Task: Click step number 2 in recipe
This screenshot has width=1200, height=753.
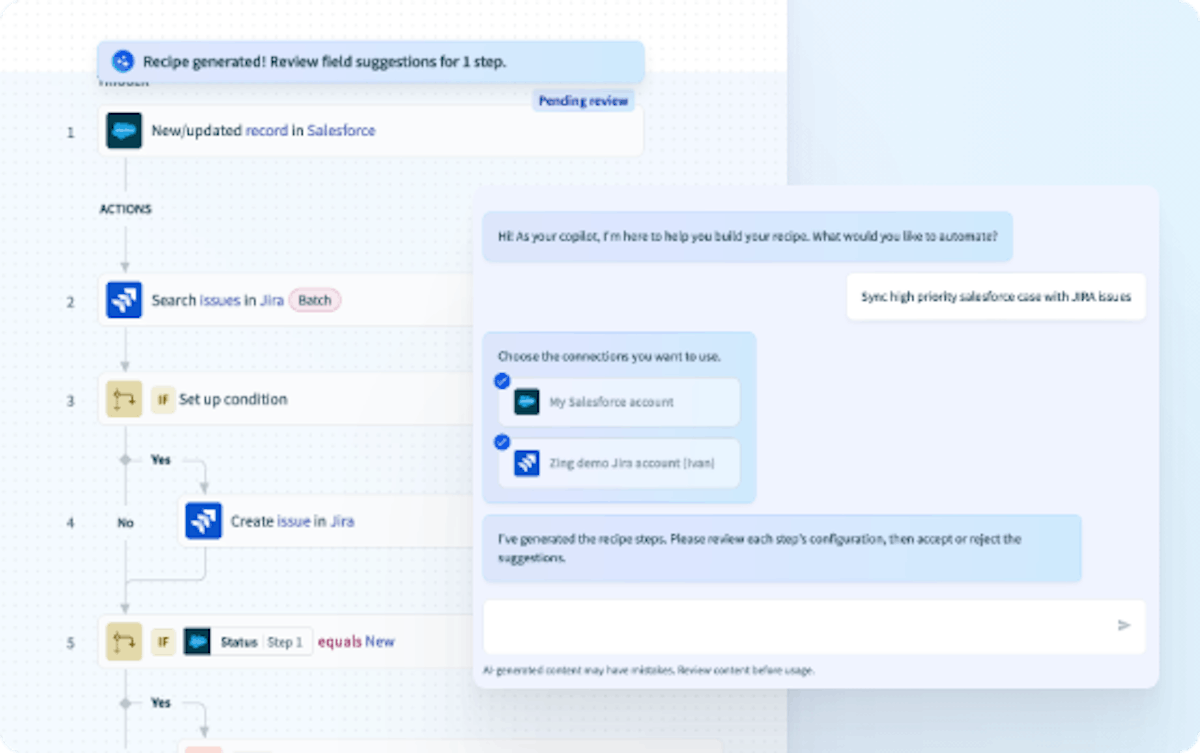Action: [70, 301]
